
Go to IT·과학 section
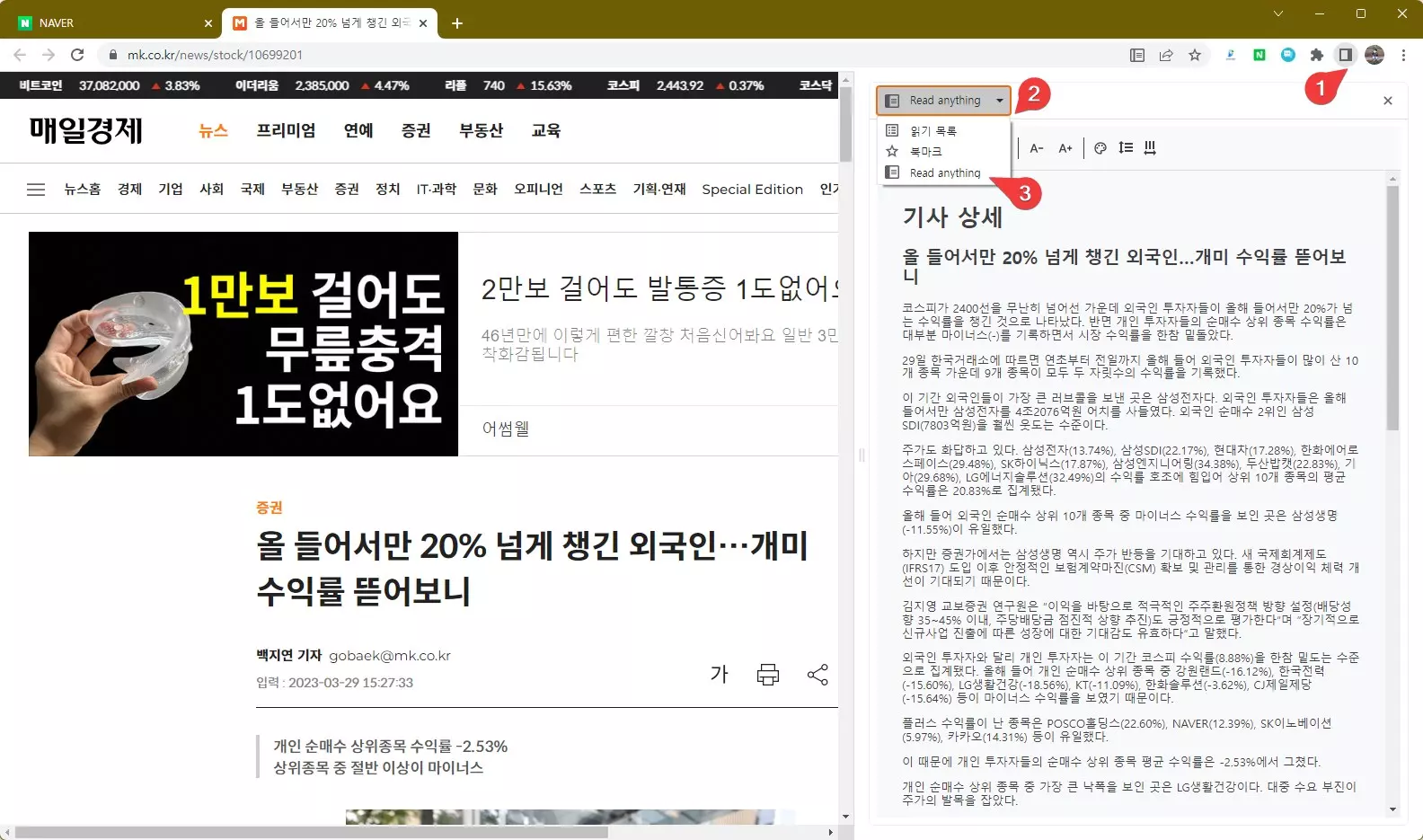tap(437, 190)
